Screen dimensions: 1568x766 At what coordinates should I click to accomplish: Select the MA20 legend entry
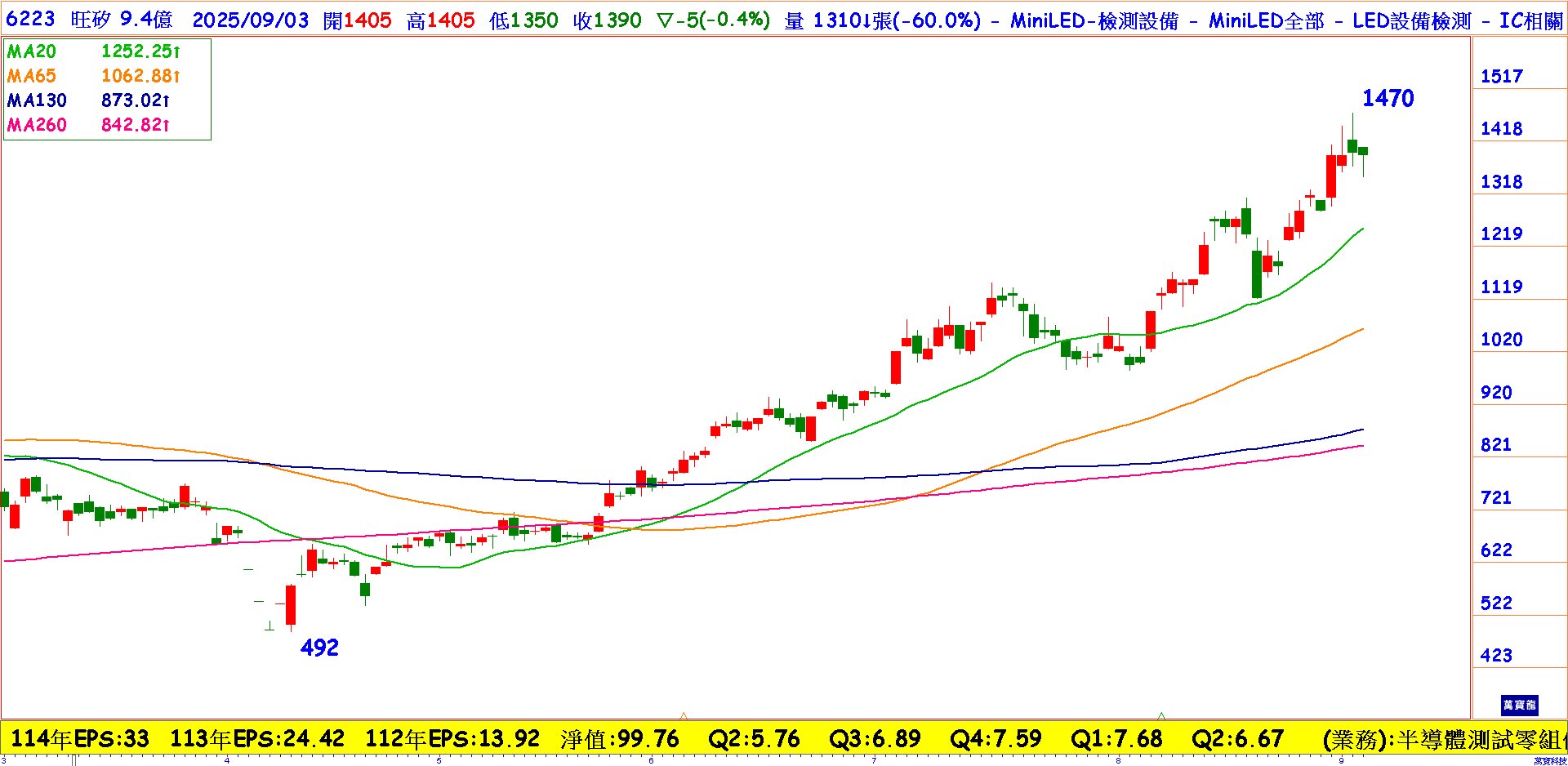pyautogui.click(x=32, y=51)
